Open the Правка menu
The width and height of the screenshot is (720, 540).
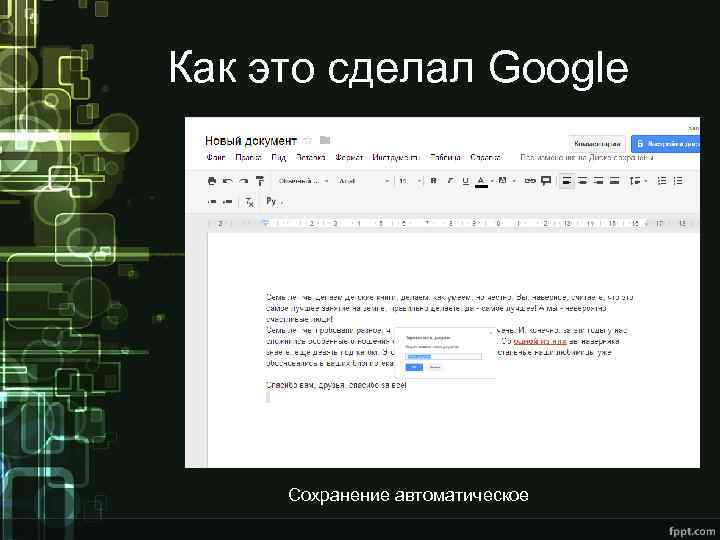(248, 158)
